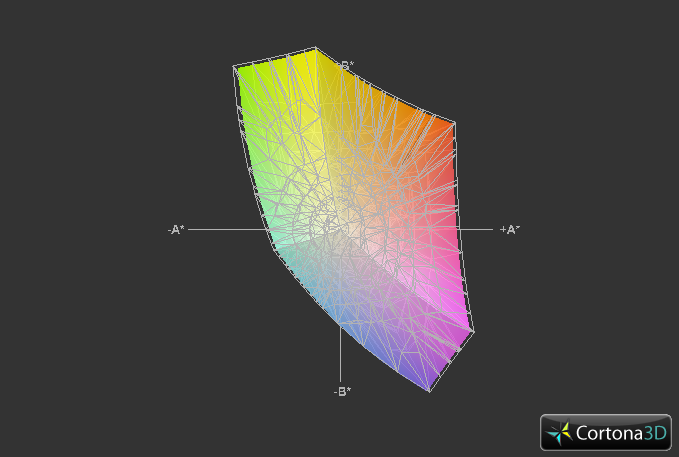
Task: Click the horizontal A* axis line left of gamut
Action: click(x=225, y=229)
